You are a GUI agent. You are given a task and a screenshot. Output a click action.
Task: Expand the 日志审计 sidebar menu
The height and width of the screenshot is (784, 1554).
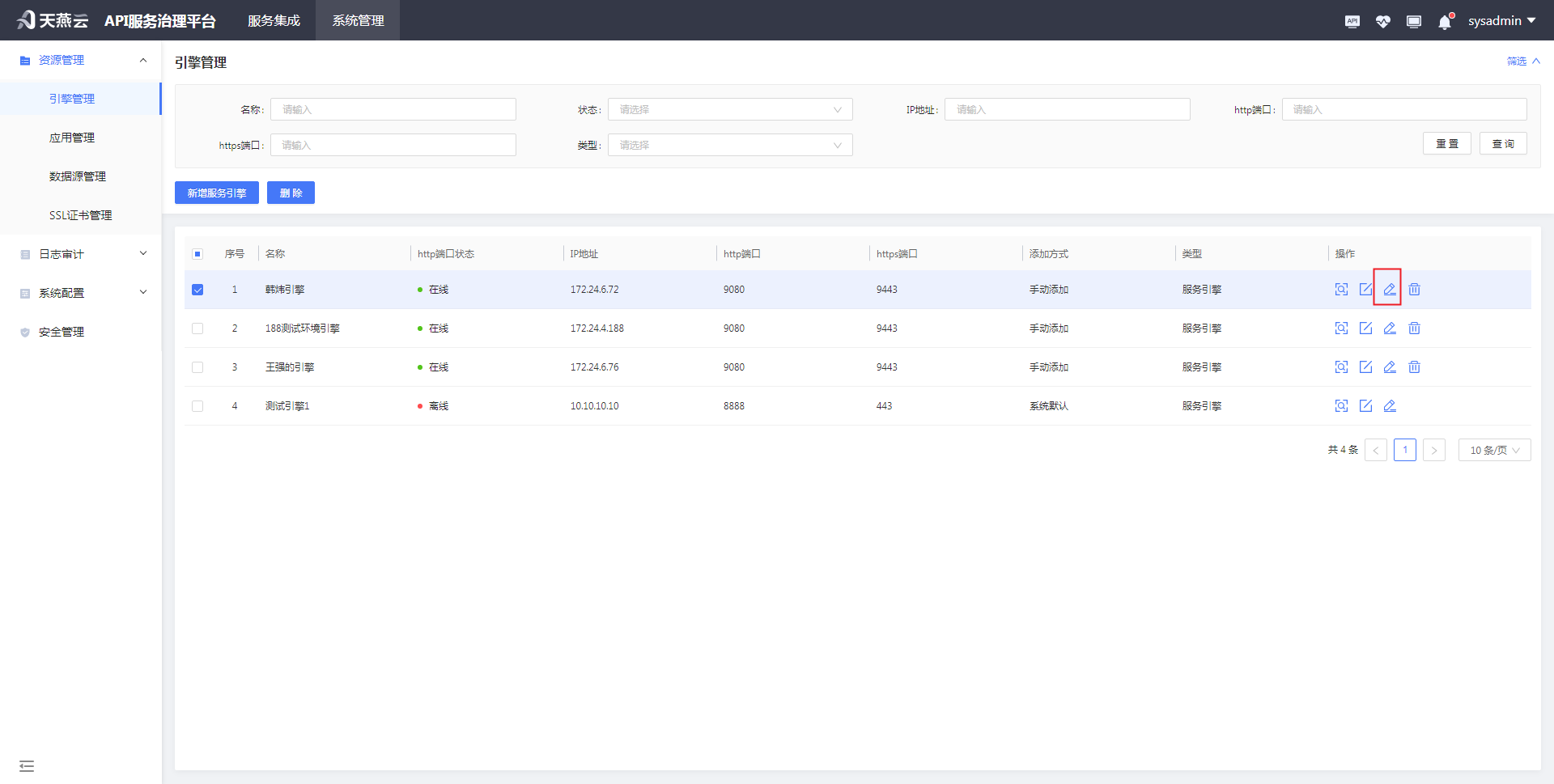click(x=81, y=254)
